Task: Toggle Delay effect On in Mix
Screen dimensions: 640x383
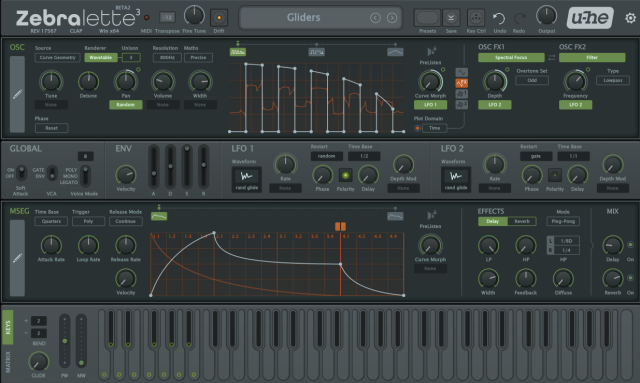Action: (630, 245)
